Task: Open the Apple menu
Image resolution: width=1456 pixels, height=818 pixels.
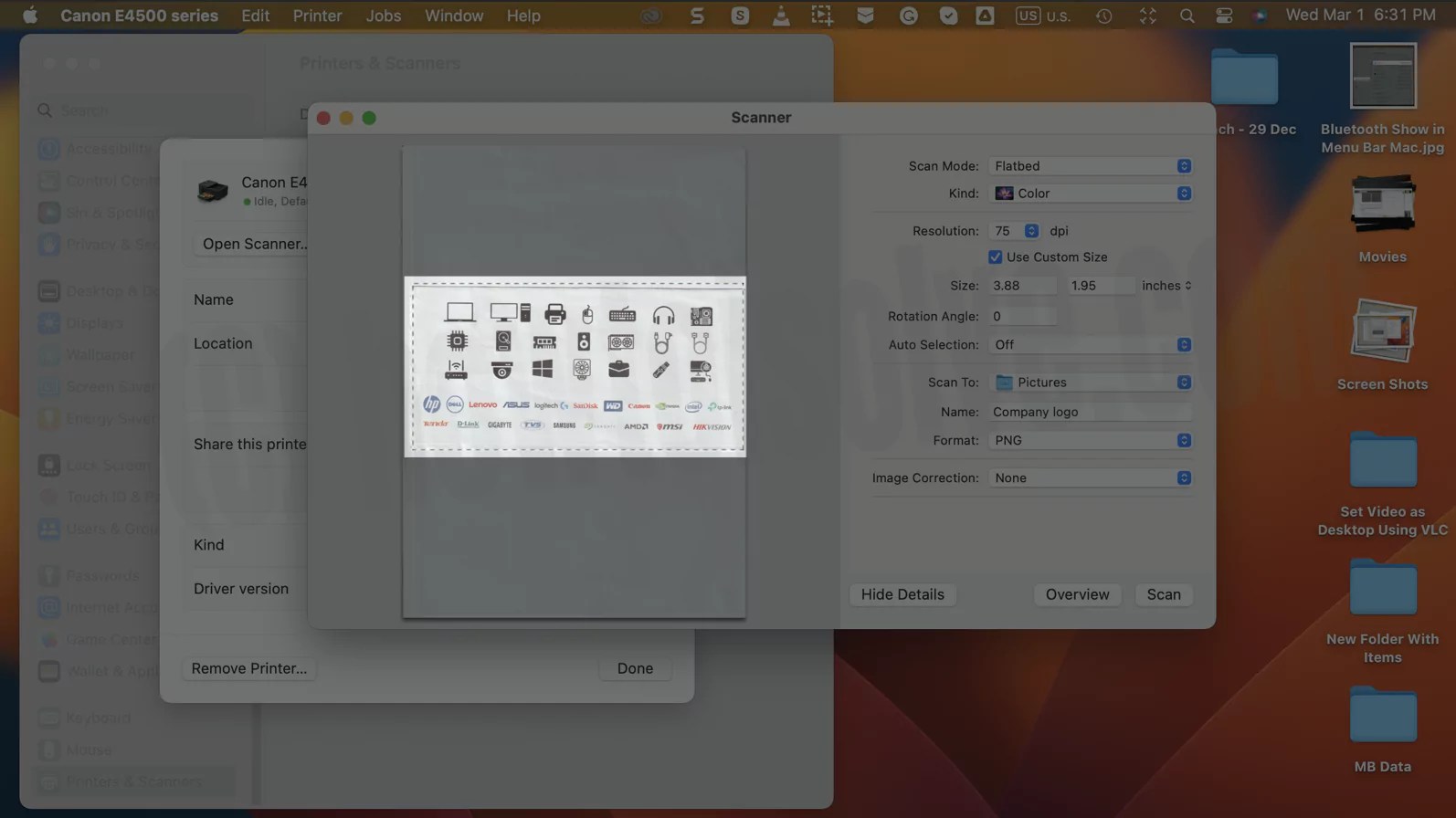Action: tap(30, 16)
